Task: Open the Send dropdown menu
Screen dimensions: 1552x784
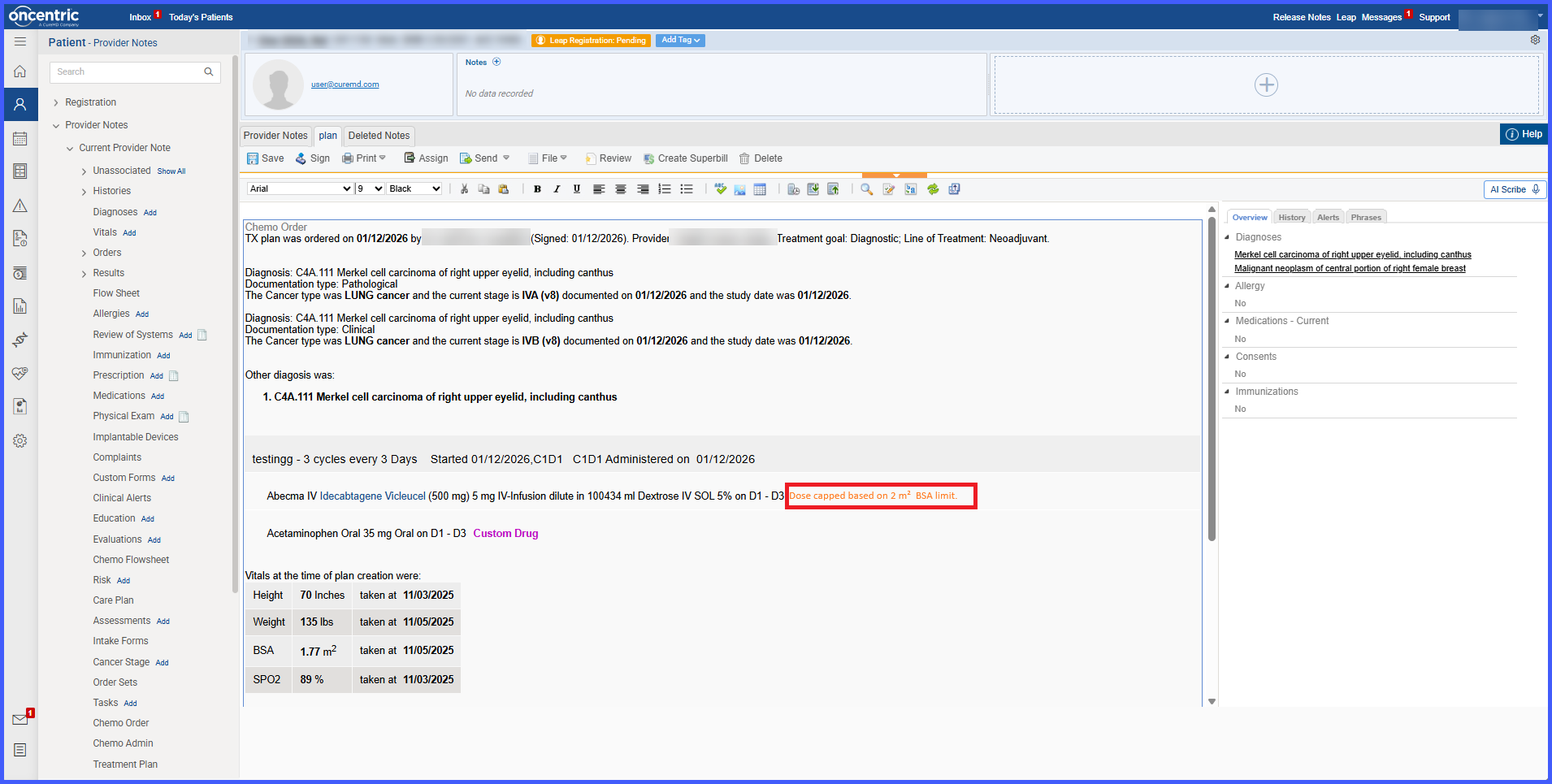Action: click(484, 158)
